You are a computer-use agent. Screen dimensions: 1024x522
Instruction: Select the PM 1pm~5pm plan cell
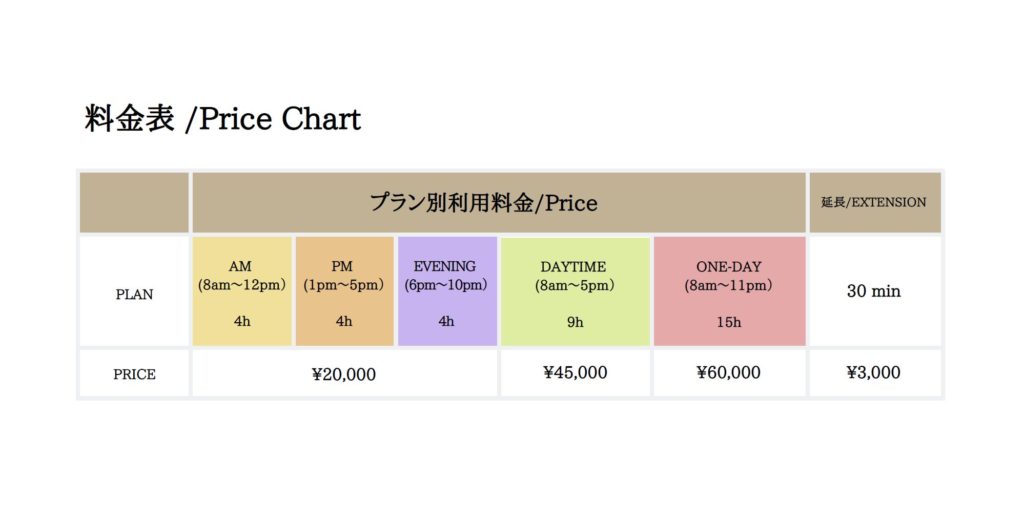tap(344, 291)
